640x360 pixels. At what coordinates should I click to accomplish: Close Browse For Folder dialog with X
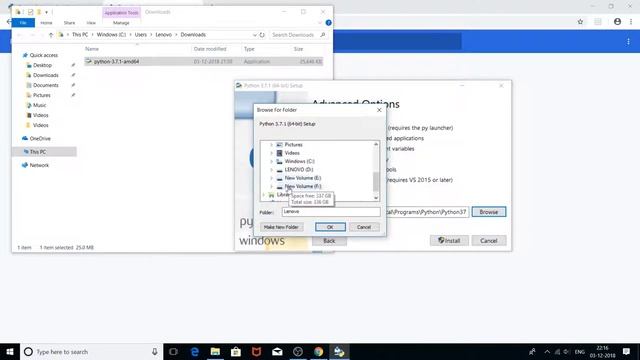(x=379, y=110)
